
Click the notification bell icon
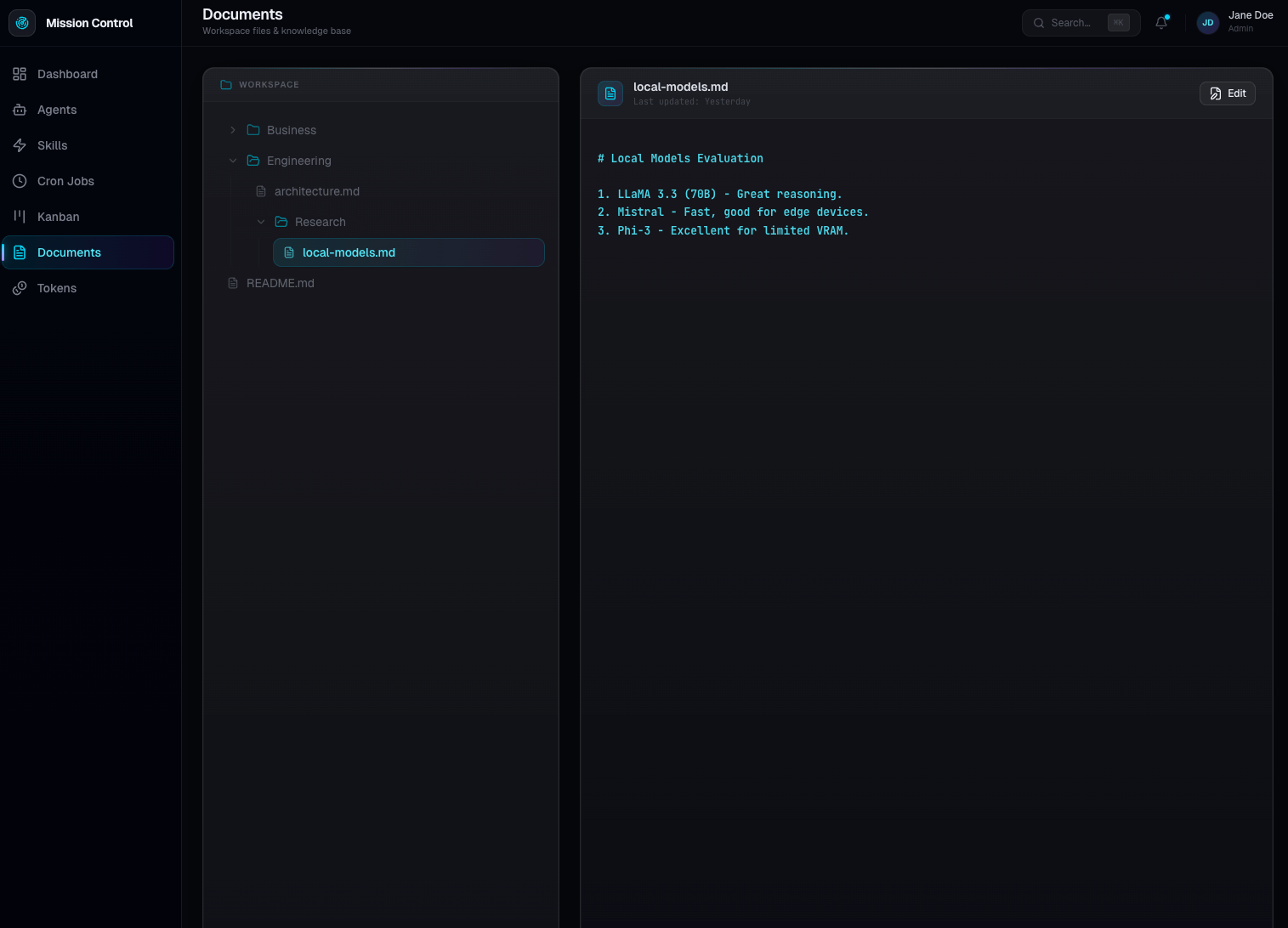pyautogui.click(x=1161, y=23)
